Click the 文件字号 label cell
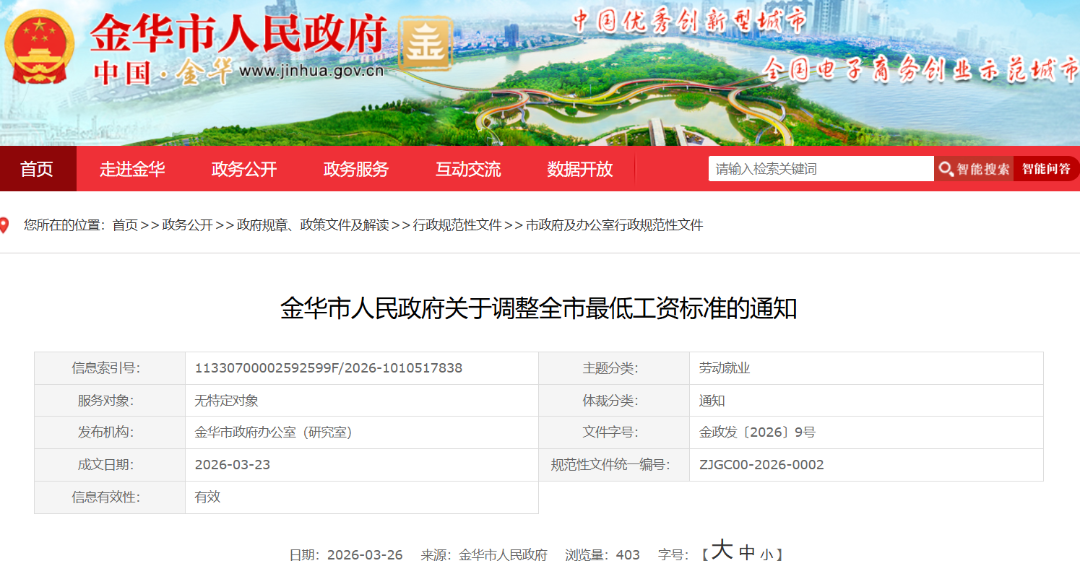This screenshot has height=566, width=1080. 614,432
